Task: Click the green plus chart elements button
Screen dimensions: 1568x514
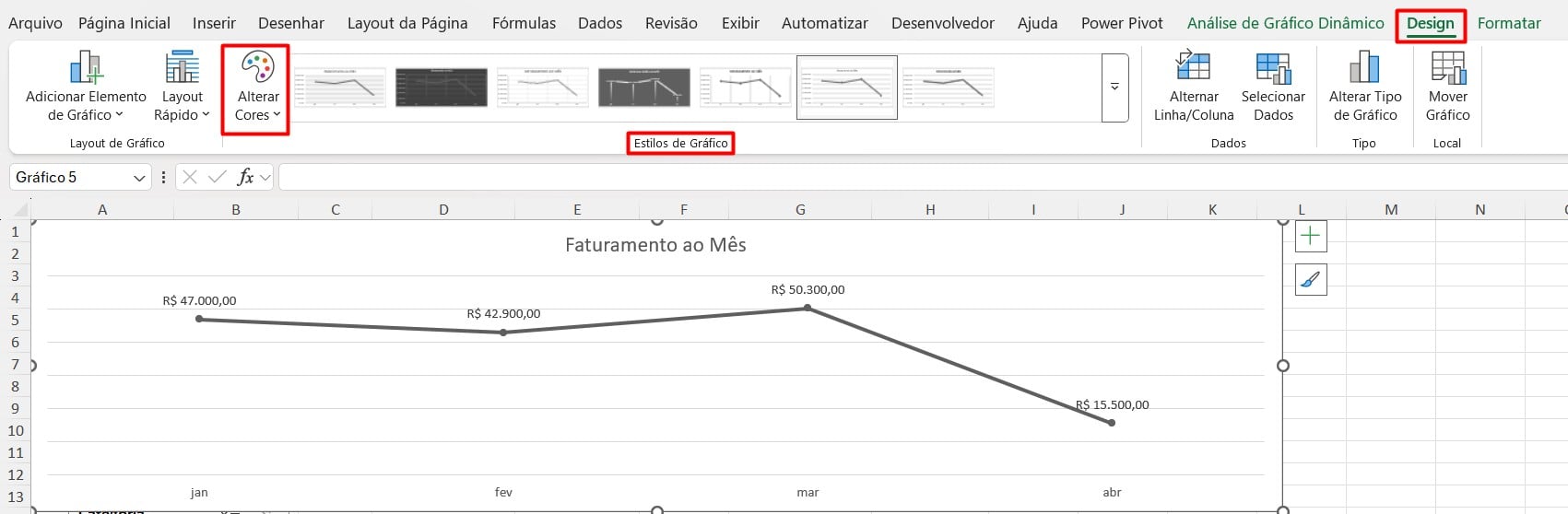Action: tap(1310, 236)
